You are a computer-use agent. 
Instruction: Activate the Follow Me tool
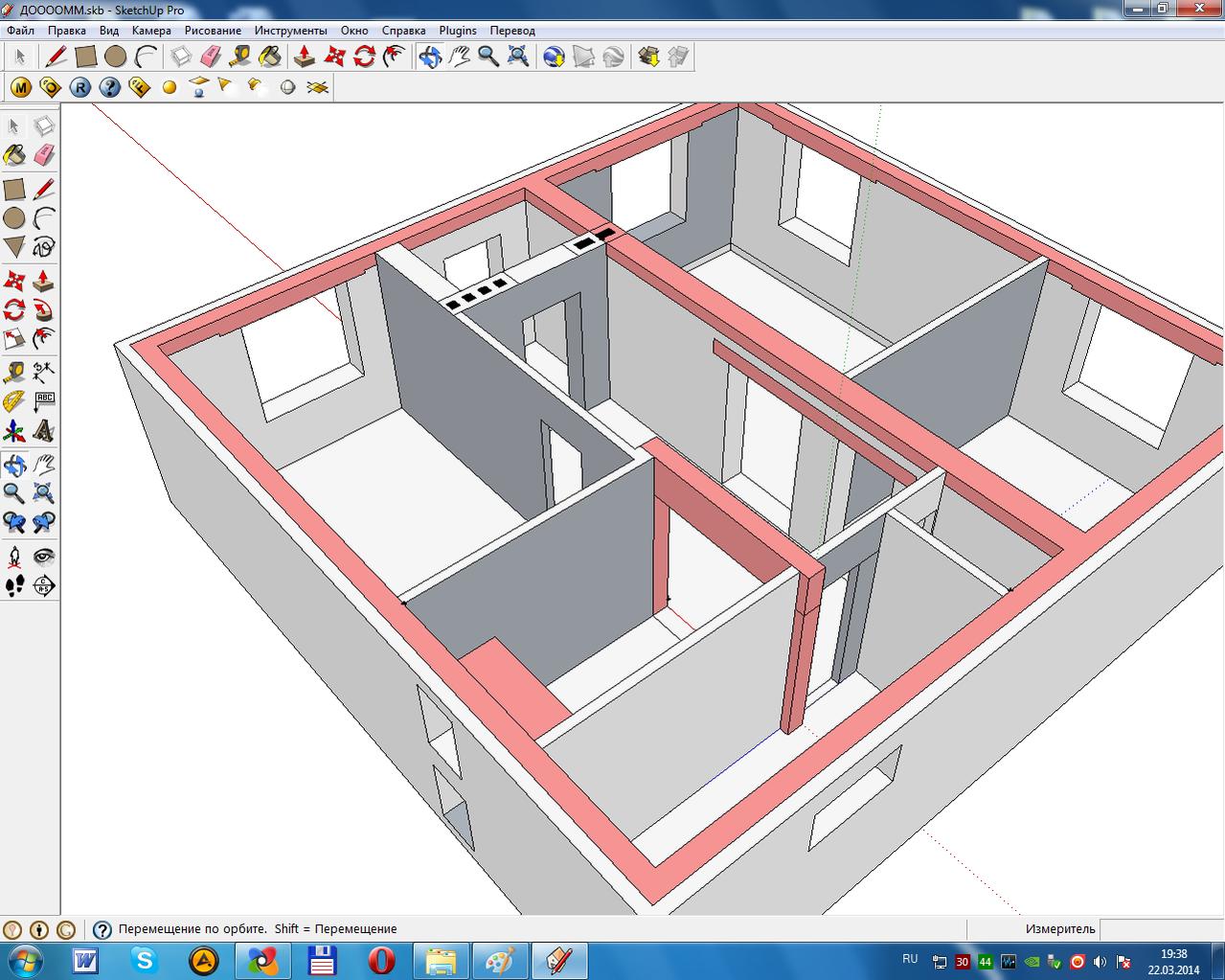tap(44, 310)
